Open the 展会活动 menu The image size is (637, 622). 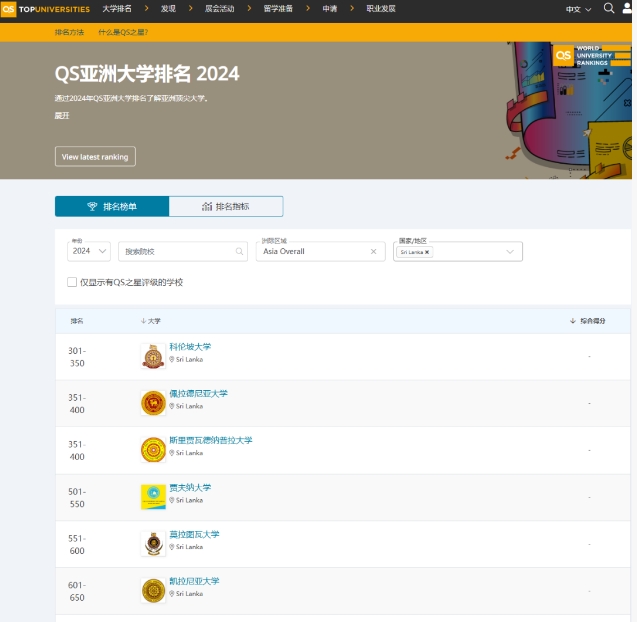(219, 9)
